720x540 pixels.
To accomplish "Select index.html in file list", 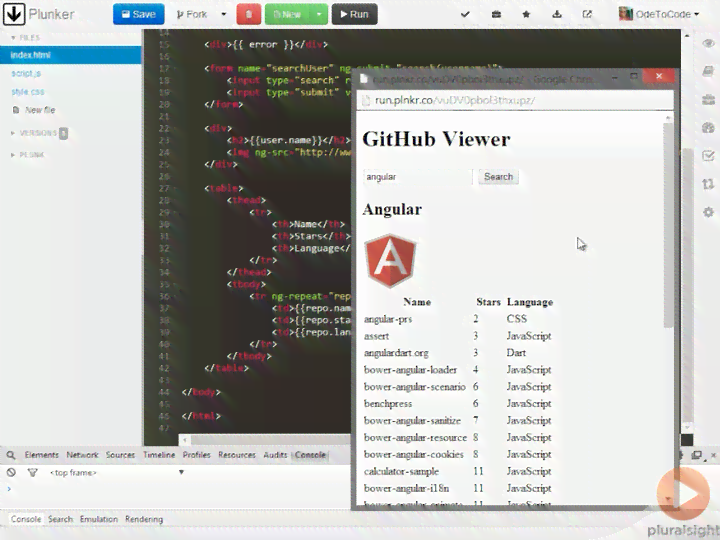I will 71,55.
